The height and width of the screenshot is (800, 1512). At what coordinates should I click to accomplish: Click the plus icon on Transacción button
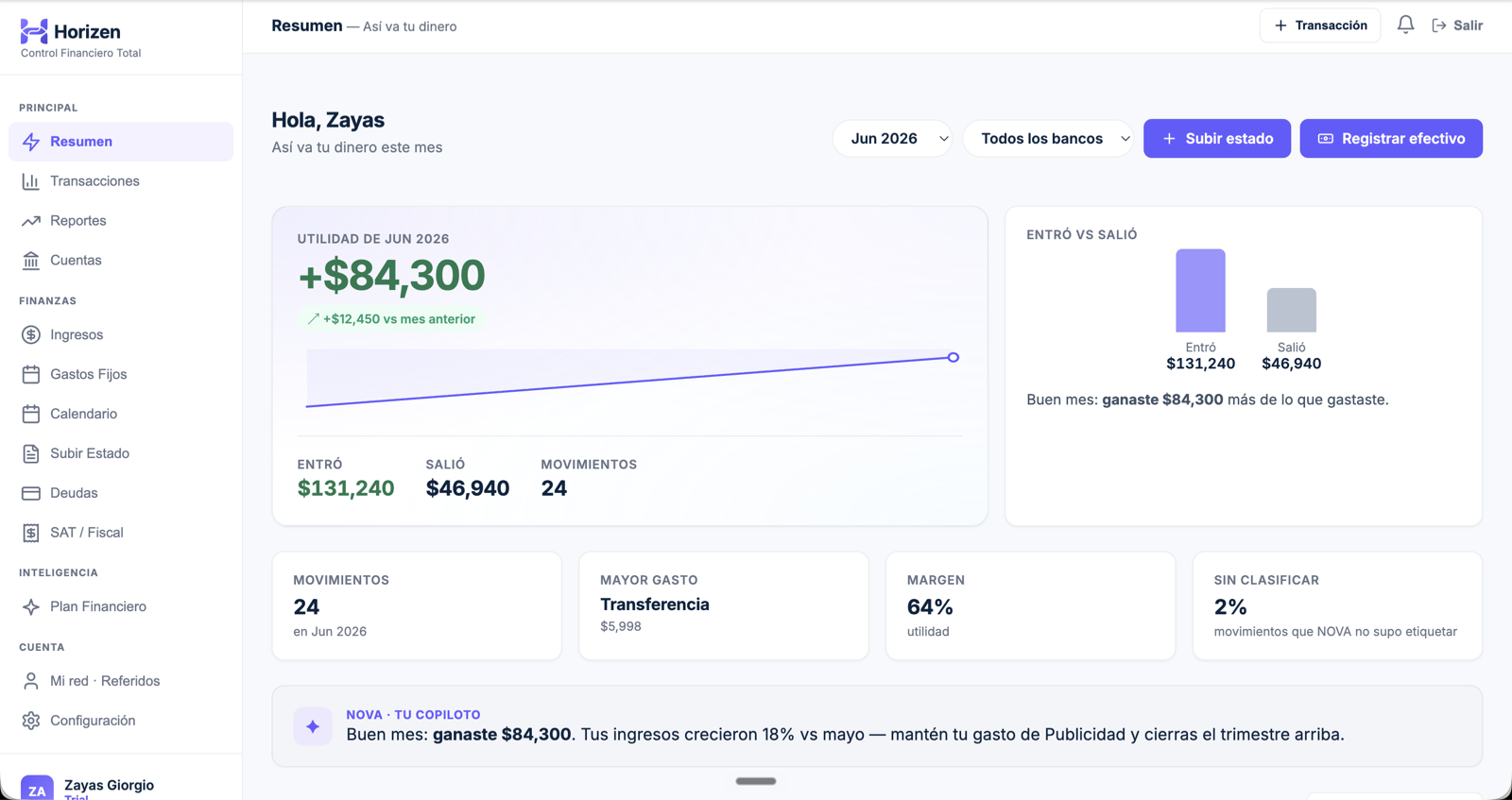[1280, 26]
